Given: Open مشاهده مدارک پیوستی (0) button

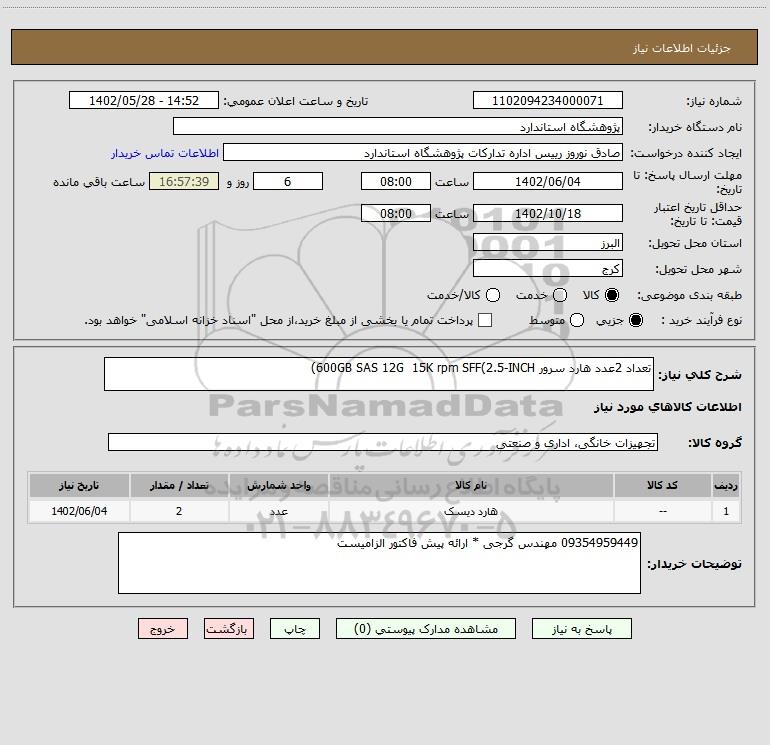Looking at the screenshot, I should click(x=426, y=629).
